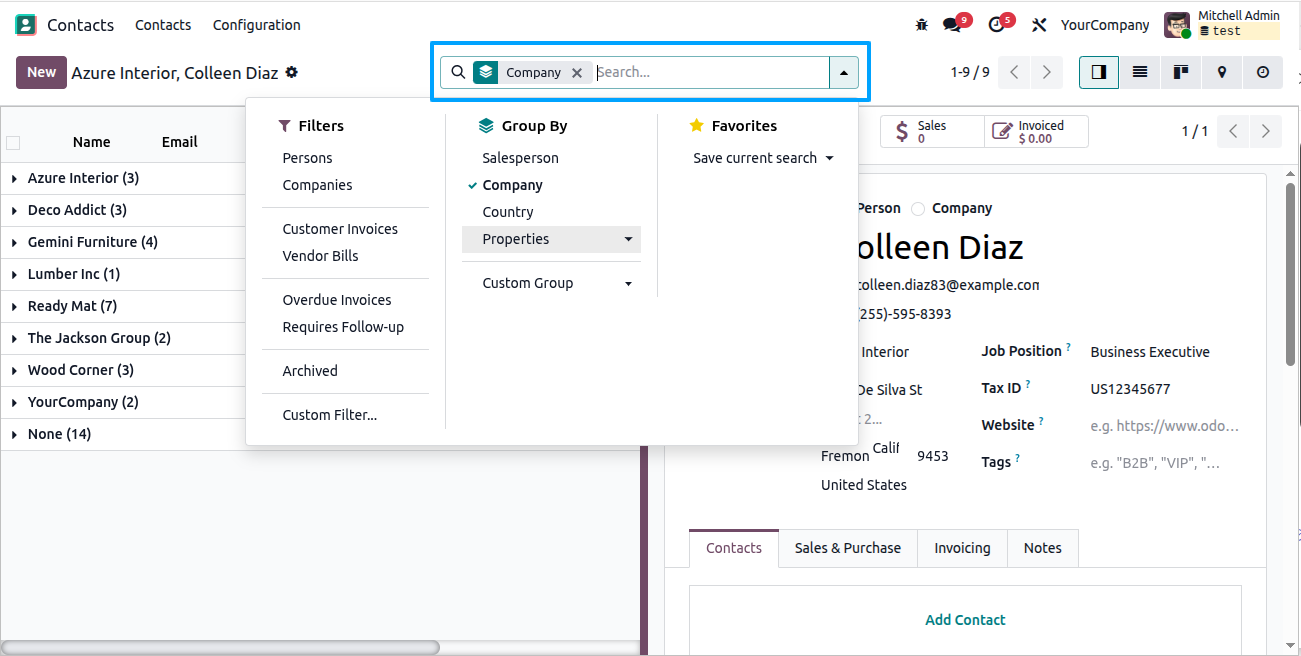Open the Contacts app home icon
This screenshot has height=656, width=1301.
click(26, 25)
